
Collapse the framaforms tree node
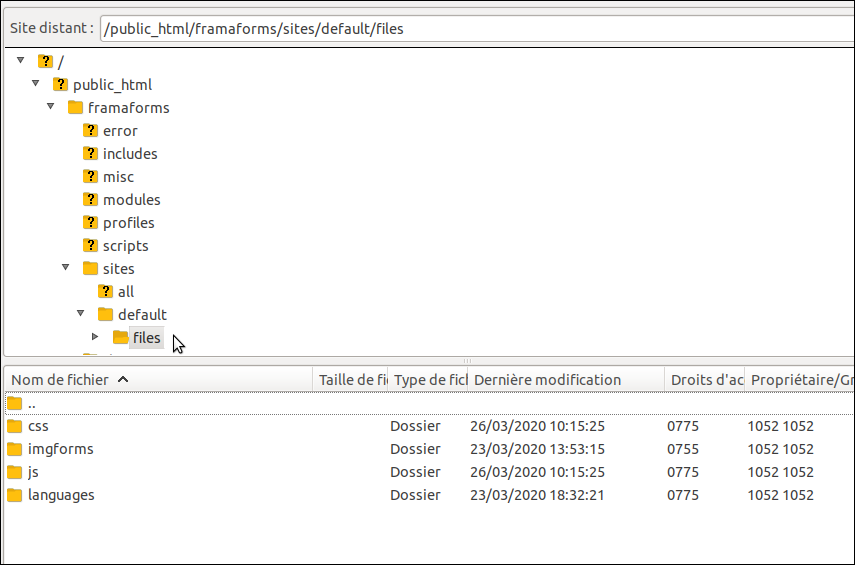[51, 106]
